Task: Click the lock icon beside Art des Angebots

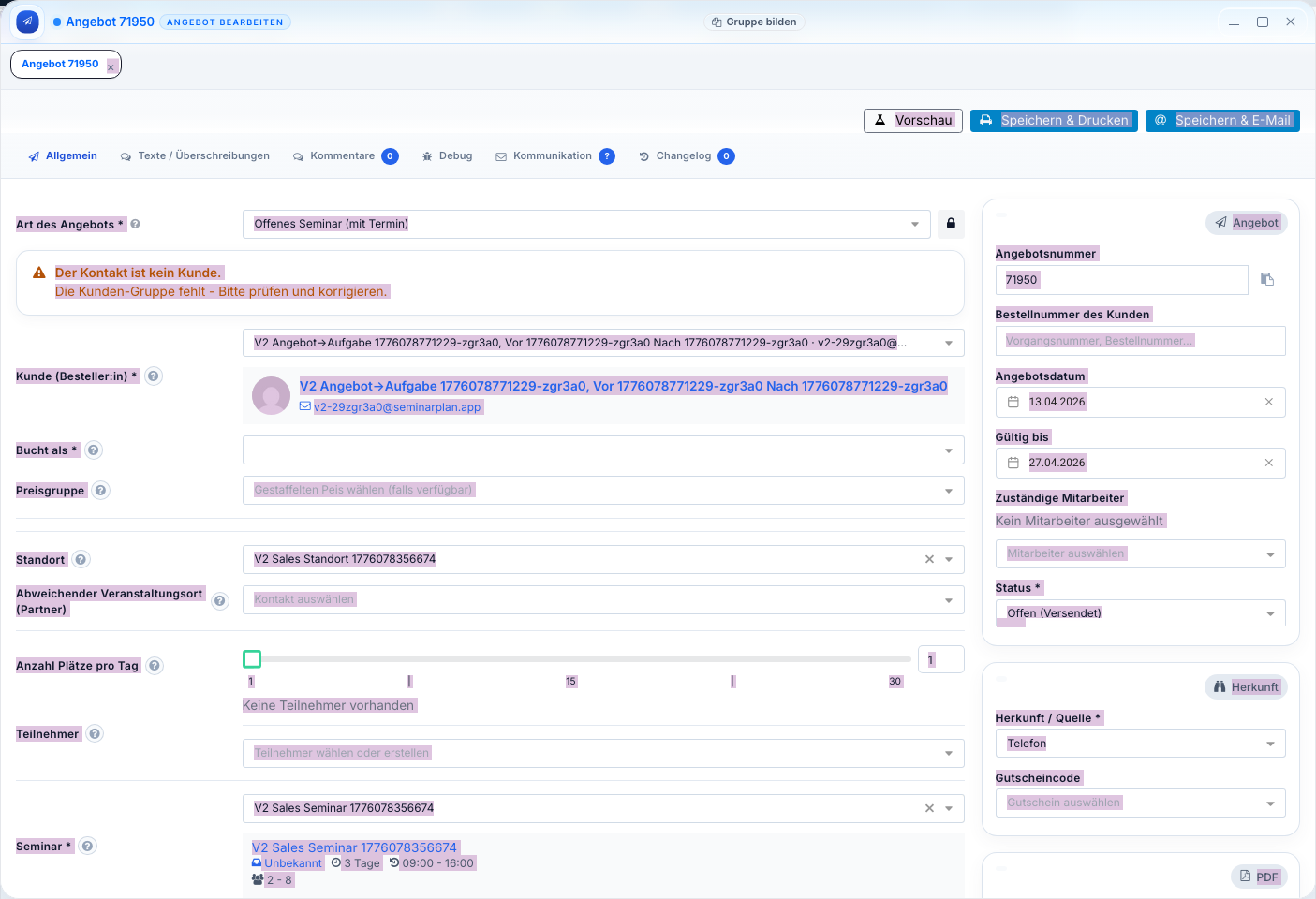Action: tap(951, 224)
